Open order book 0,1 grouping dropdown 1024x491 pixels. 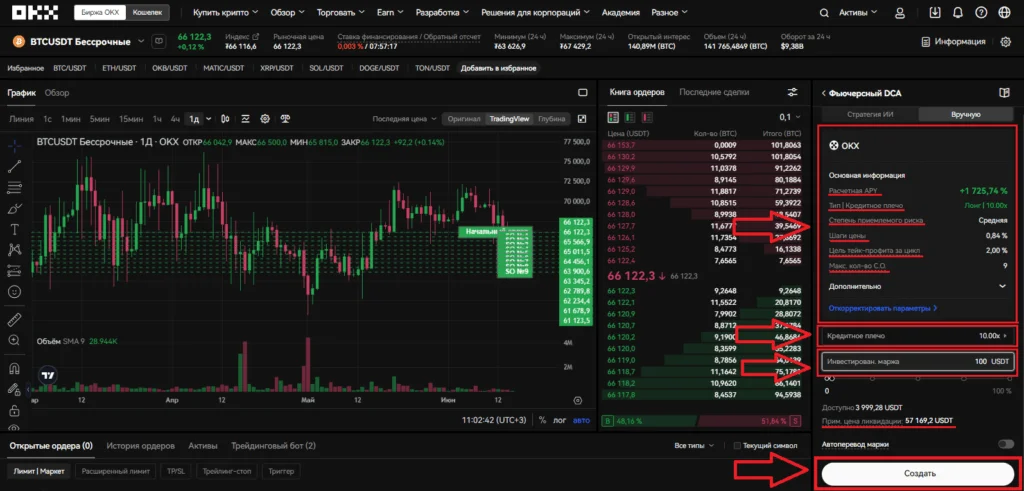pos(790,118)
